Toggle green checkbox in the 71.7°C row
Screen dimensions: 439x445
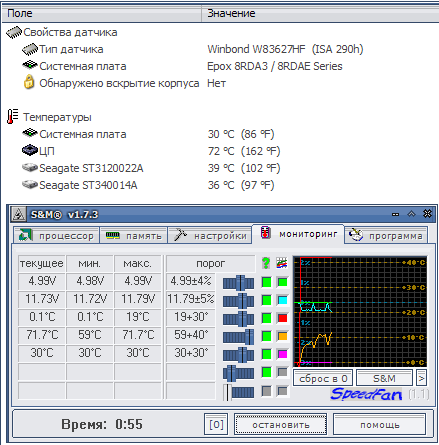tap(266, 336)
